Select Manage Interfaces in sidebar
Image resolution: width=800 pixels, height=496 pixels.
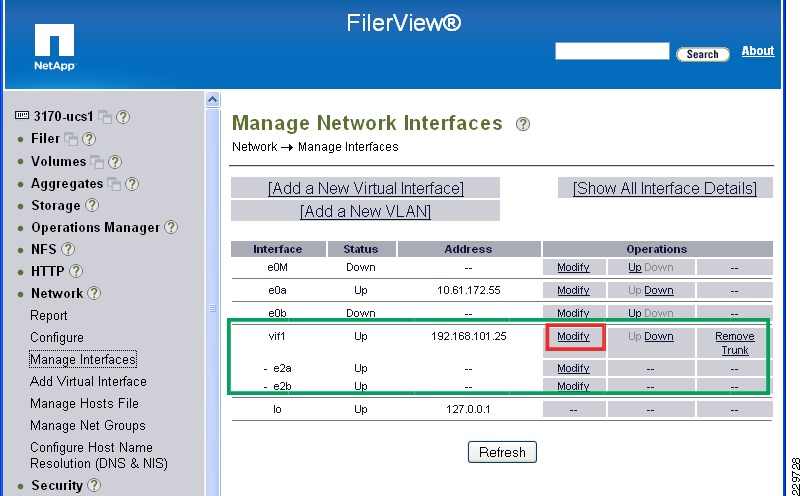(x=83, y=359)
